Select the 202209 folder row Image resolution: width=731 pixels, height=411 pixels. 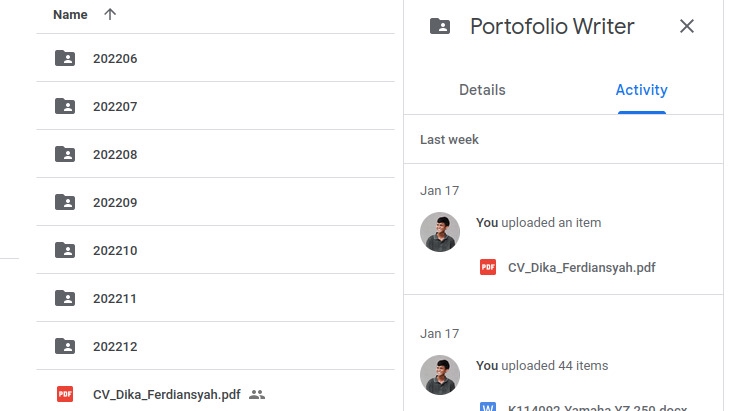point(215,202)
